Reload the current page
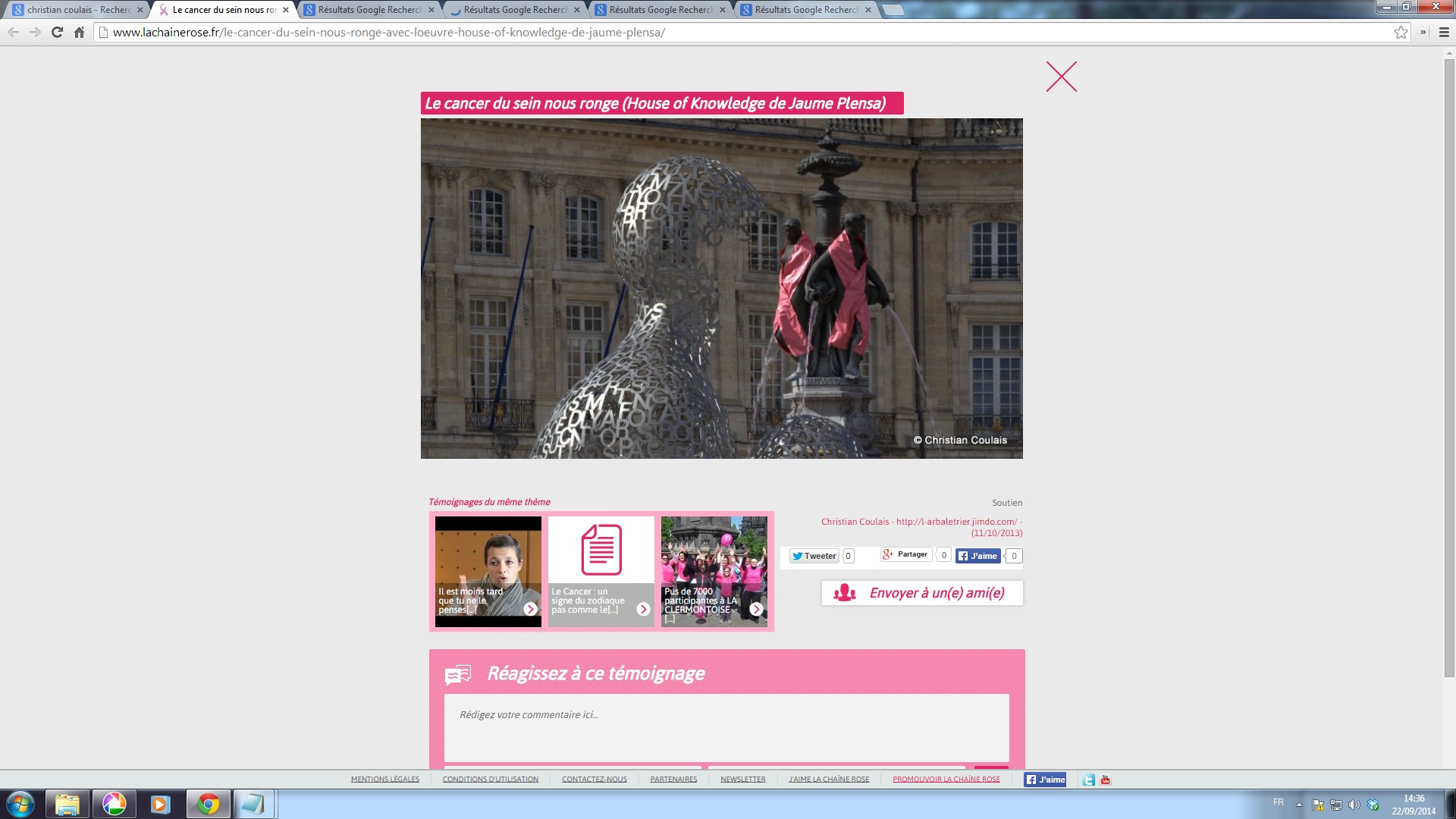 (x=57, y=32)
